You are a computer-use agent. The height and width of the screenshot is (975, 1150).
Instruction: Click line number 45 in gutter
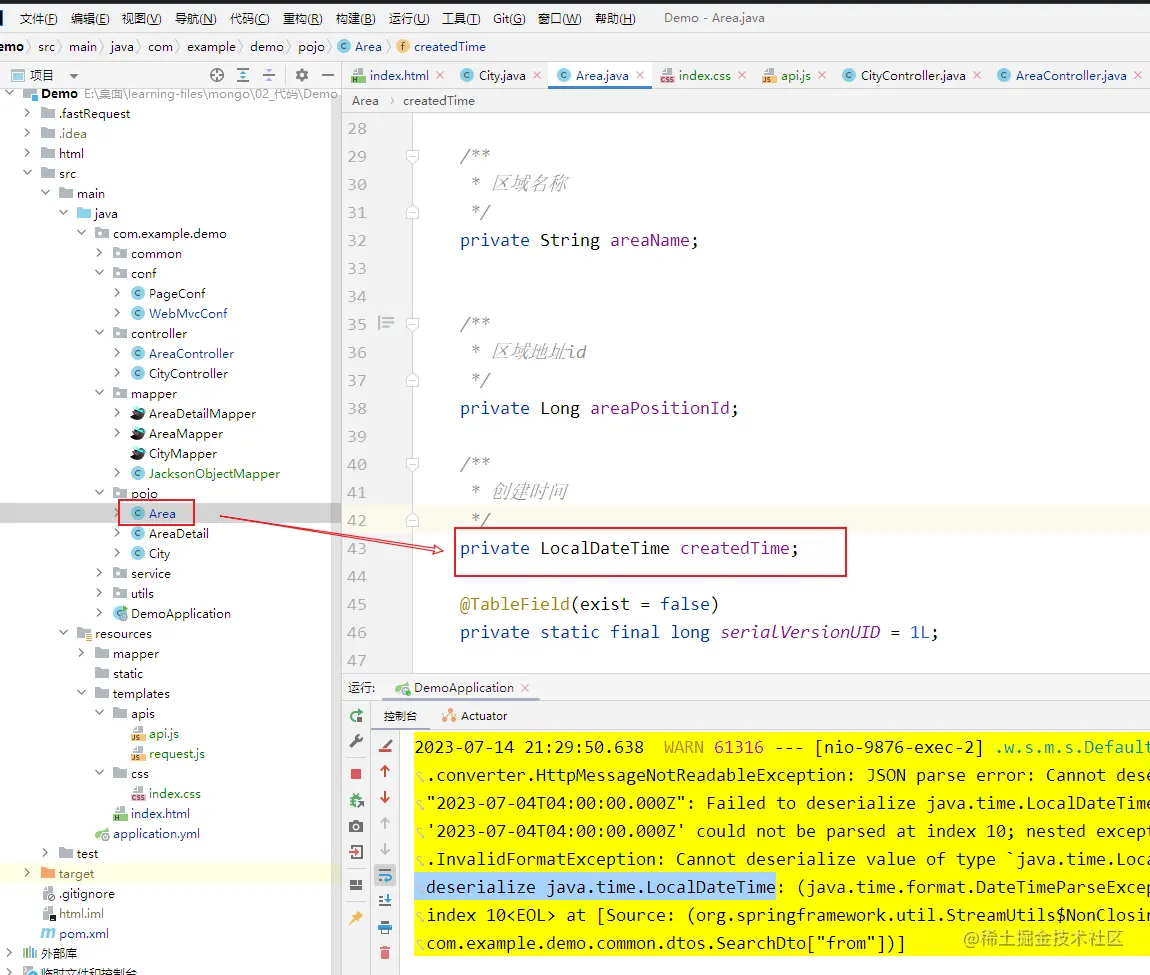(x=357, y=605)
